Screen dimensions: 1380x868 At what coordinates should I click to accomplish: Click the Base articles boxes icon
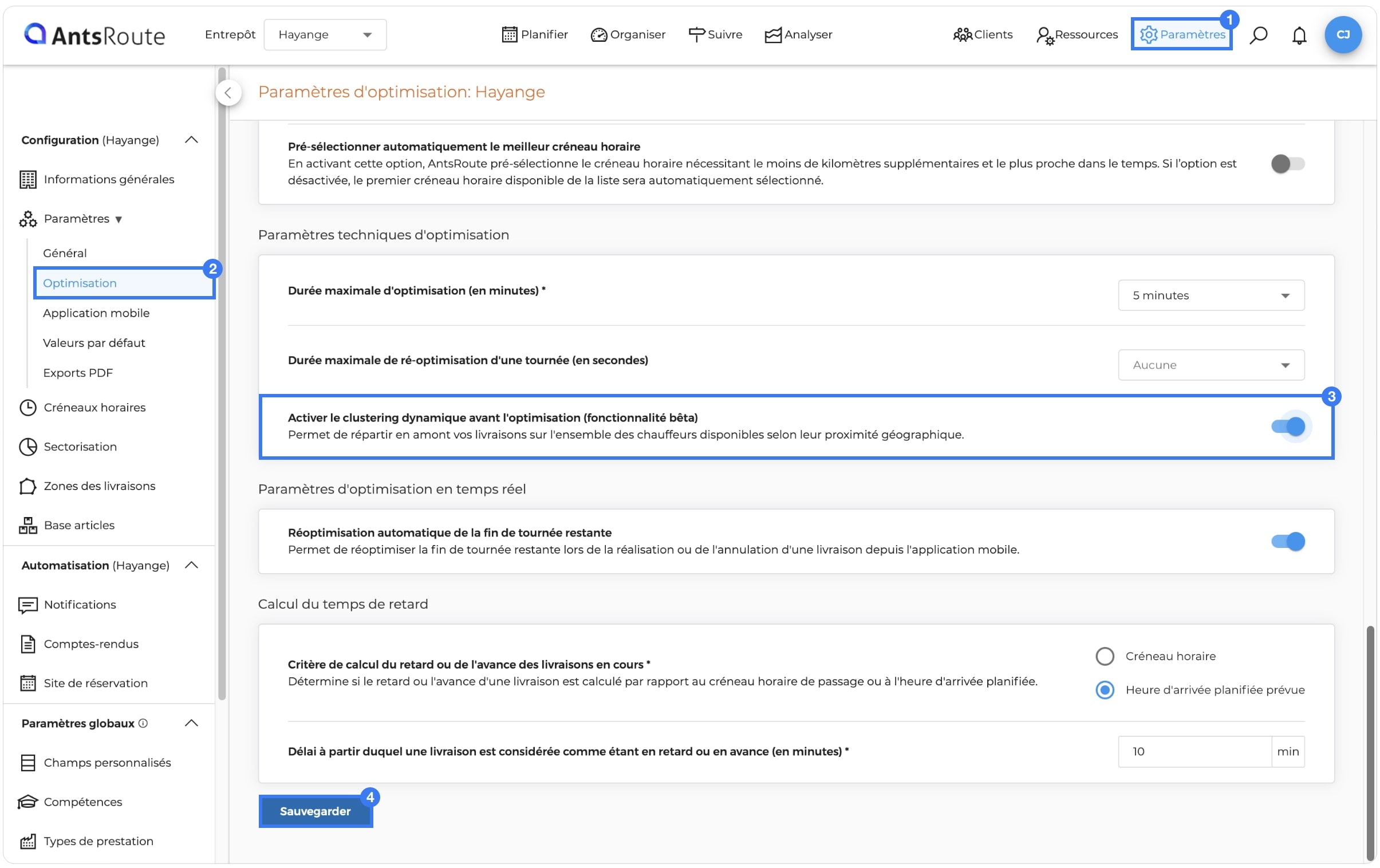point(27,526)
